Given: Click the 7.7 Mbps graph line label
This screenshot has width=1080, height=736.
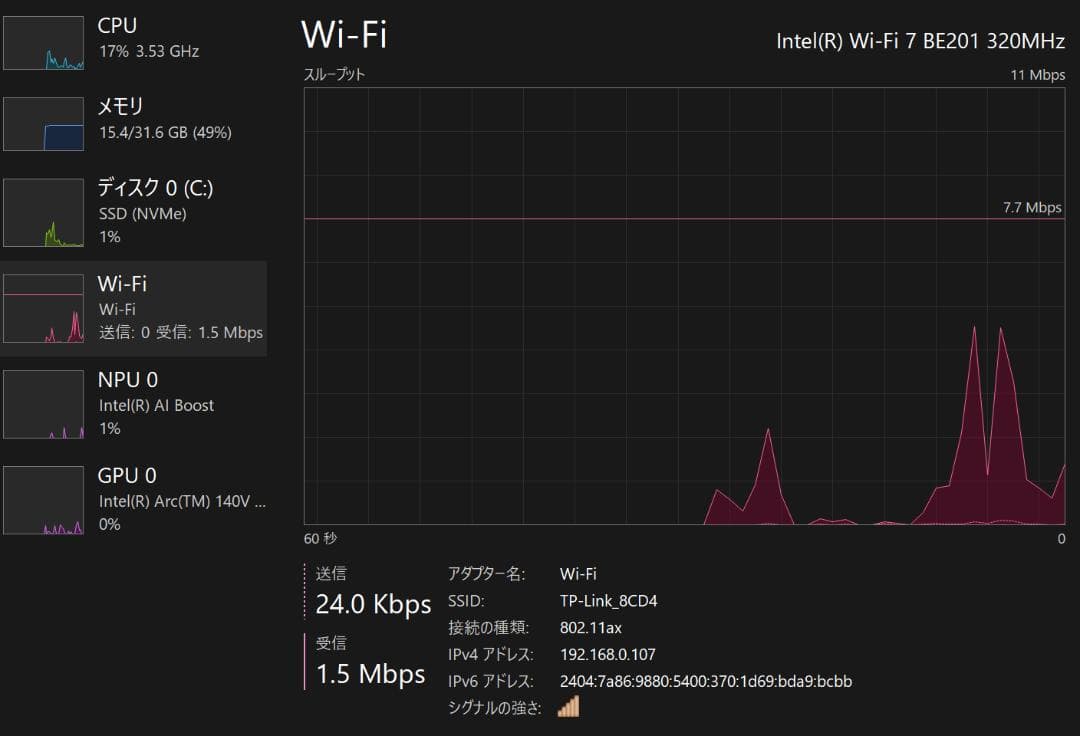Looking at the screenshot, I should pyautogui.click(x=1032, y=207).
